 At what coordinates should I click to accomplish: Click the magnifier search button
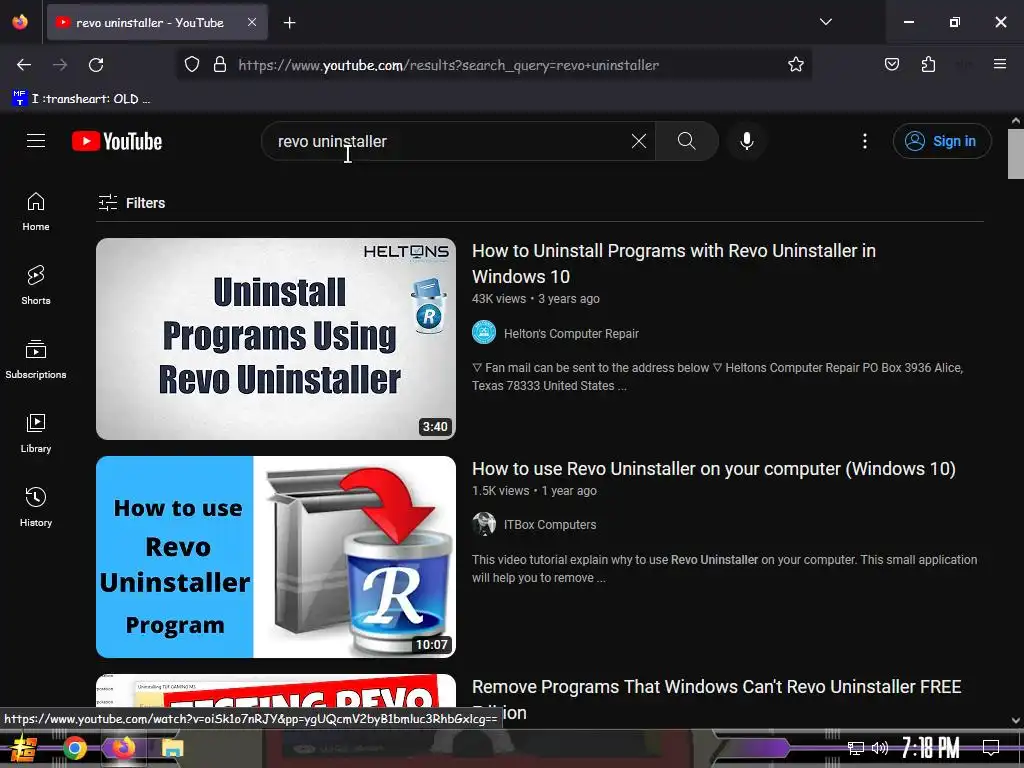[x=686, y=141]
